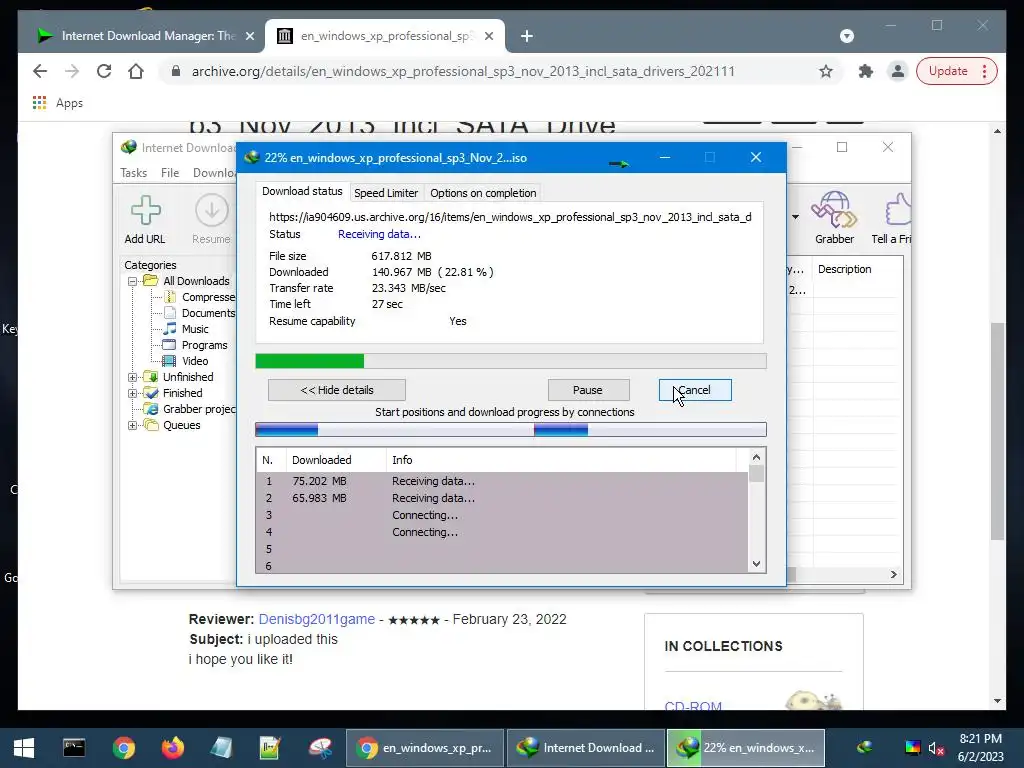This screenshot has height=768, width=1024.
Task: Click the archive.org address bar
Action: coord(463,71)
